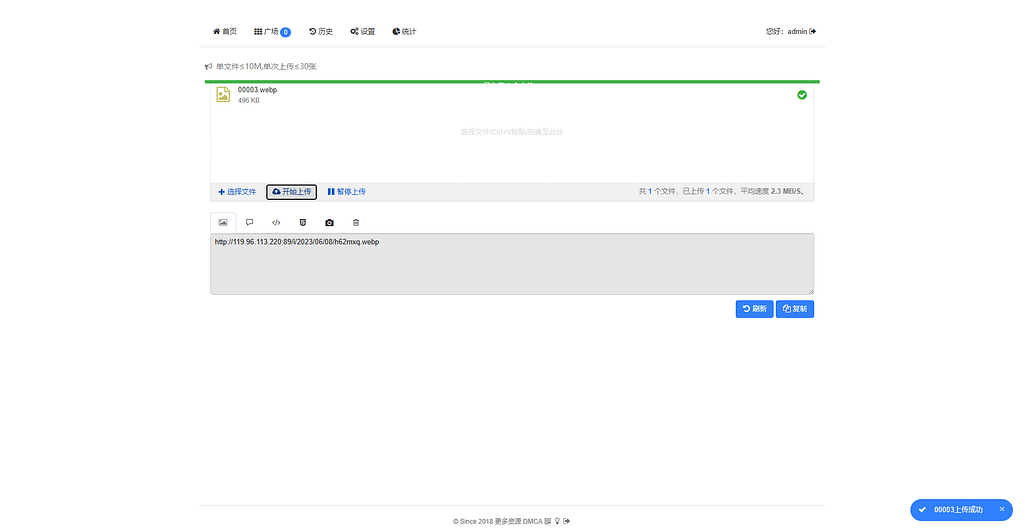
Task: Click the 496 KB file size text
Action: 248,101
